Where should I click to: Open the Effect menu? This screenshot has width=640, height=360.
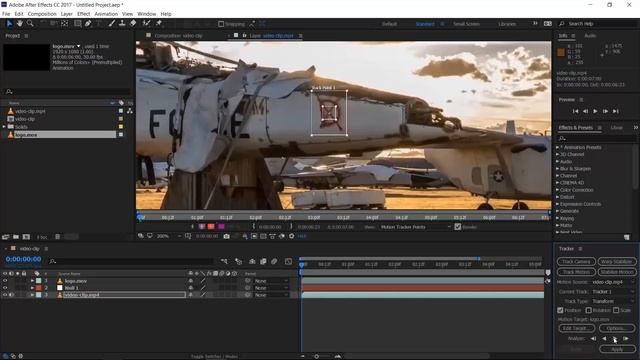(84, 14)
